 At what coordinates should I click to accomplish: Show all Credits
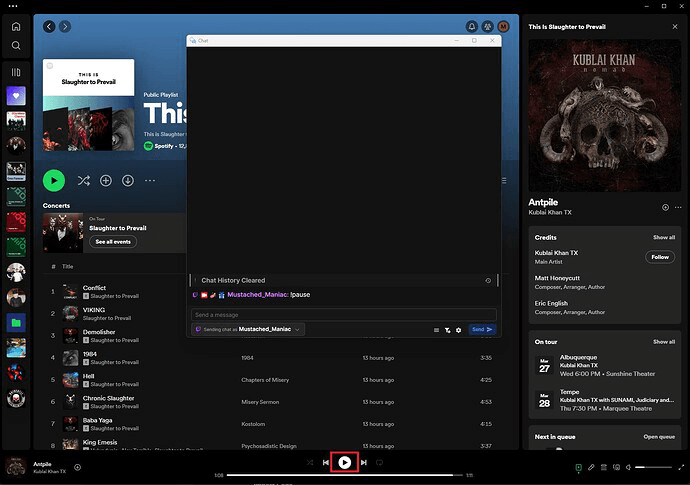point(664,237)
